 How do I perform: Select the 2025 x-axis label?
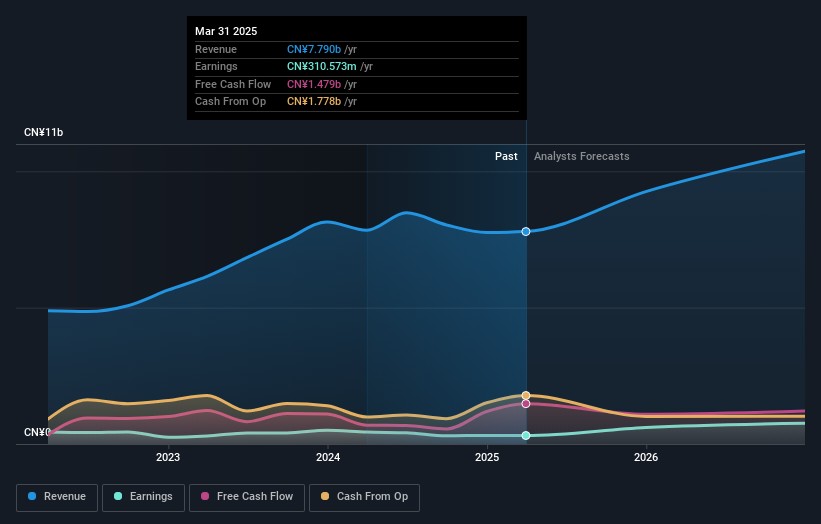(x=487, y=458)
